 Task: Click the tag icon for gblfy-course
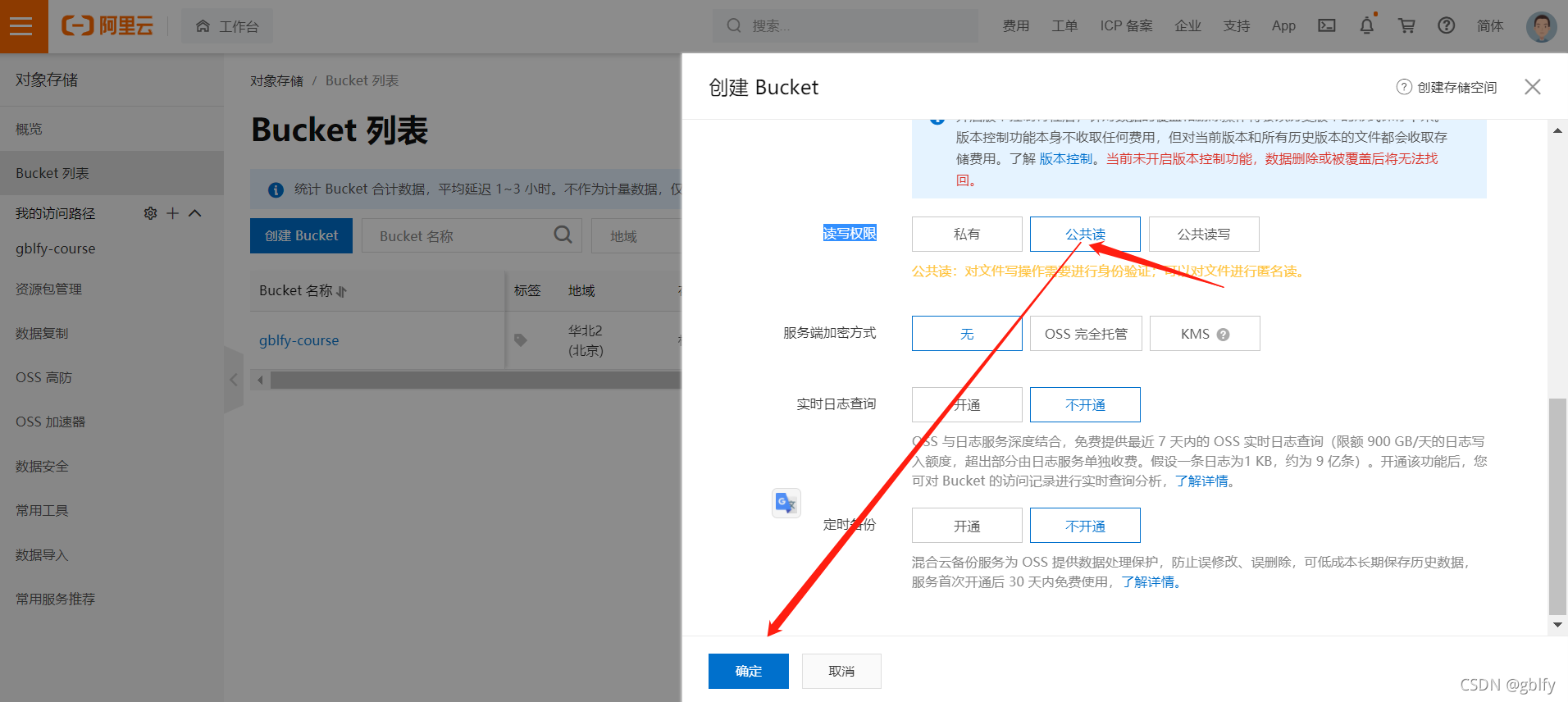click(521, 340)
